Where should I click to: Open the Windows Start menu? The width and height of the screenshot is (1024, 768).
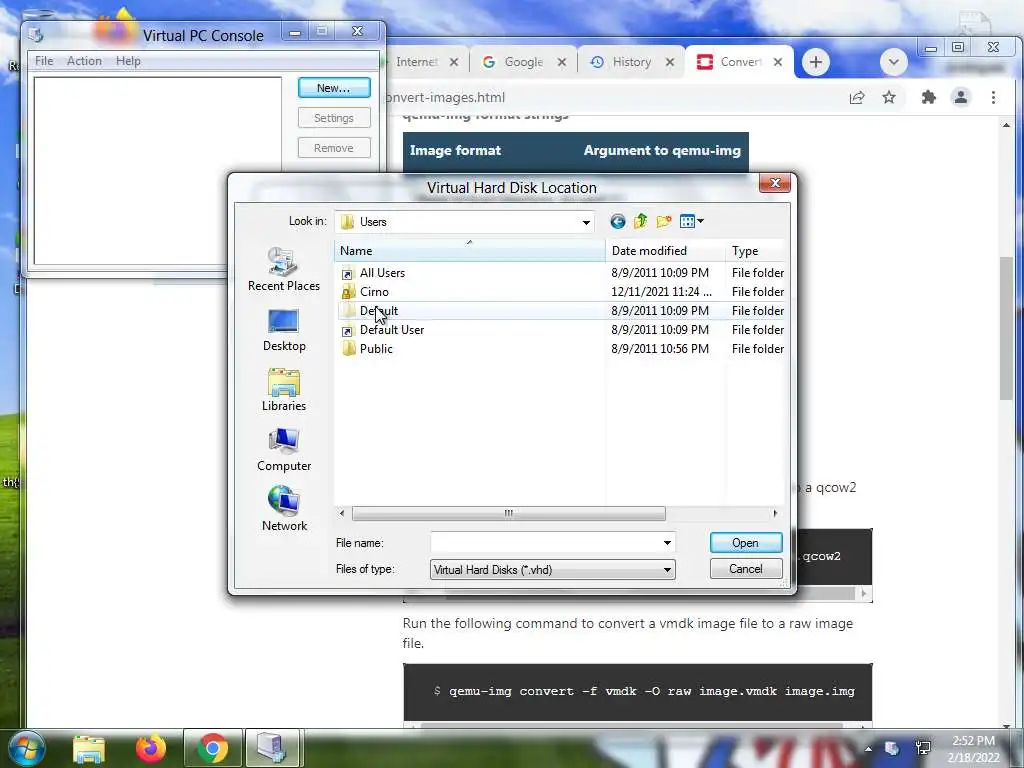[25, 748]
